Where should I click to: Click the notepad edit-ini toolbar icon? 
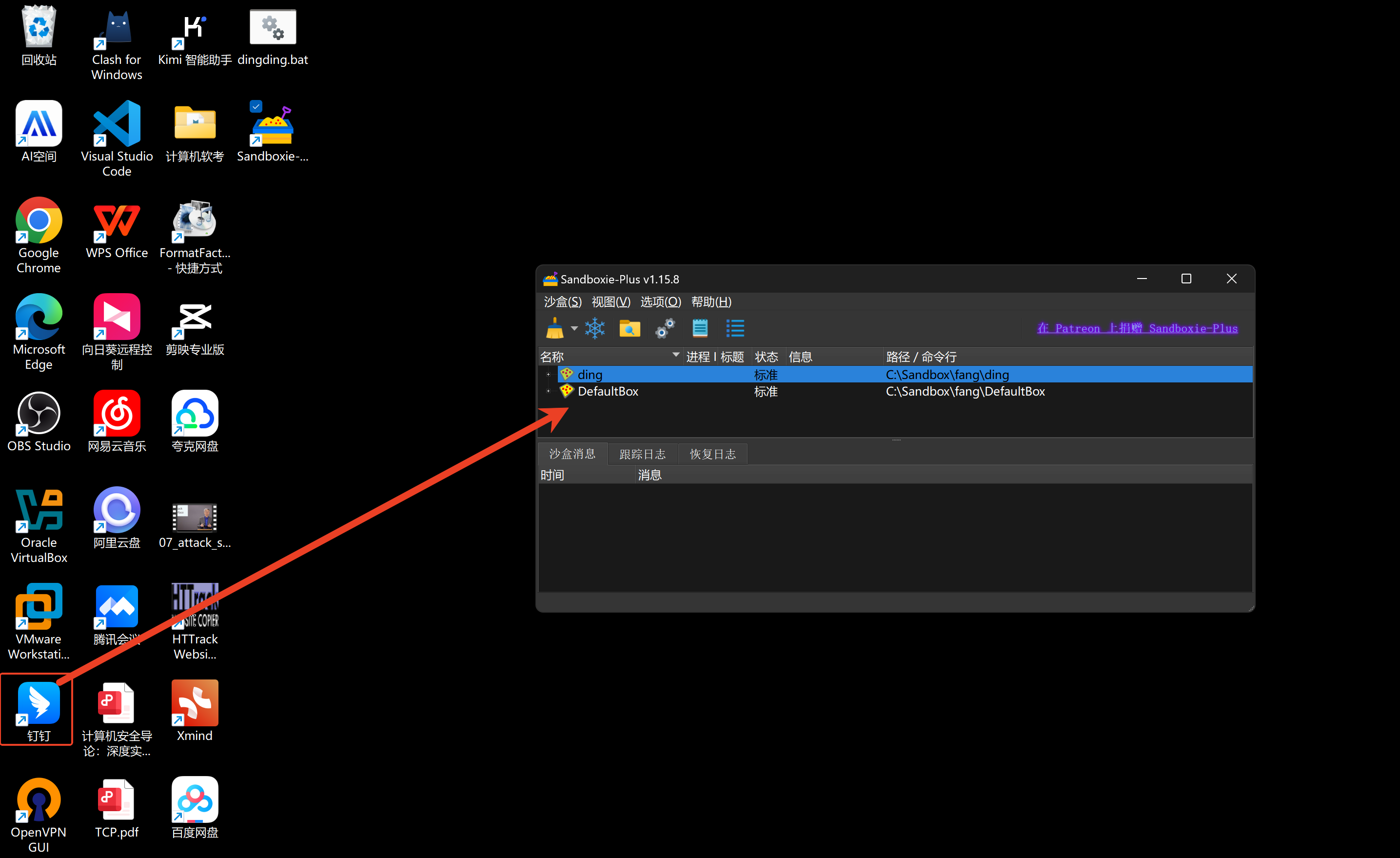point(699,328)
